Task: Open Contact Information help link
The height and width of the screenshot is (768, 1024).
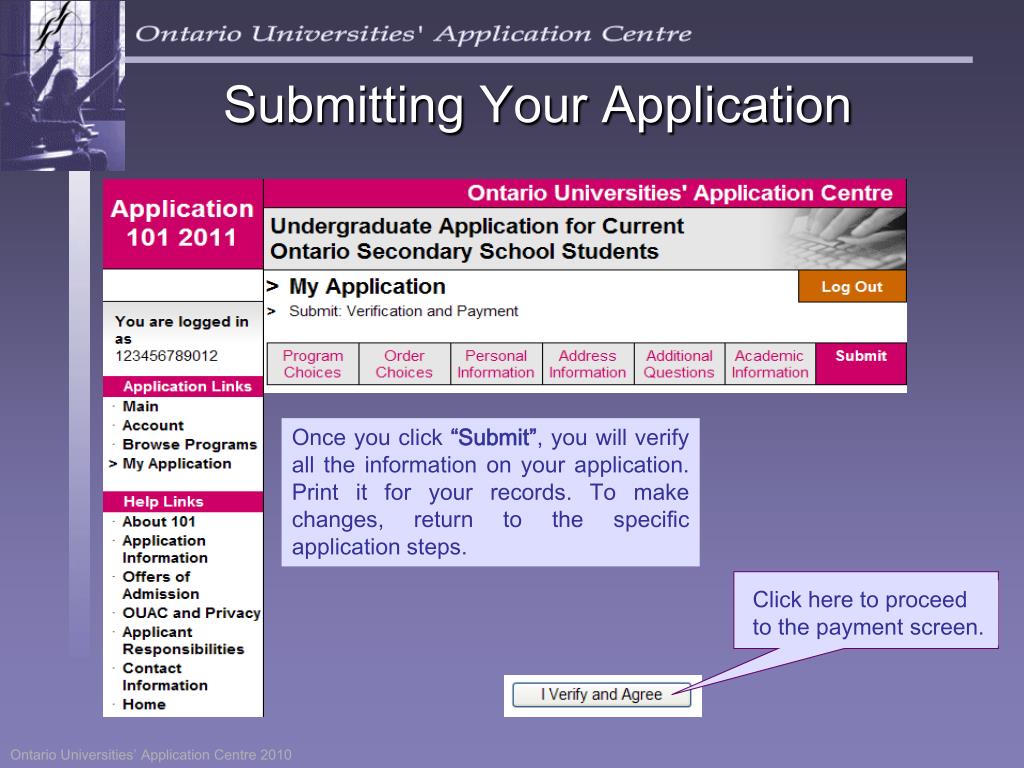Action: (x=165, y=677)
